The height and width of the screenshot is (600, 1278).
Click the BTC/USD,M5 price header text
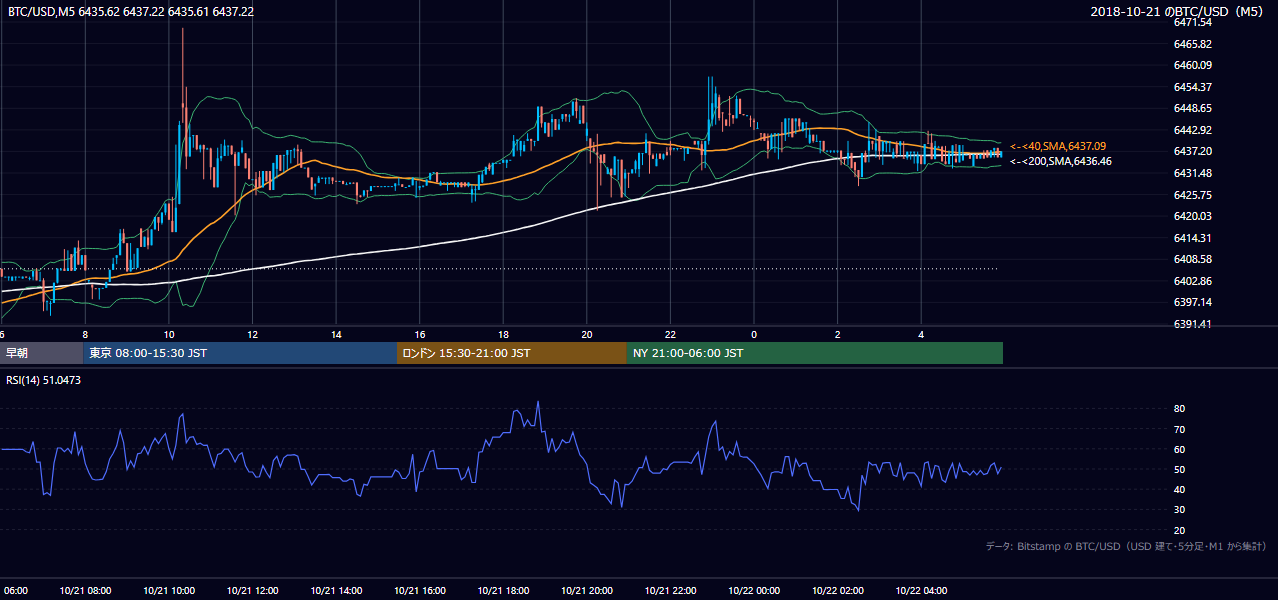tap(130, 11)
